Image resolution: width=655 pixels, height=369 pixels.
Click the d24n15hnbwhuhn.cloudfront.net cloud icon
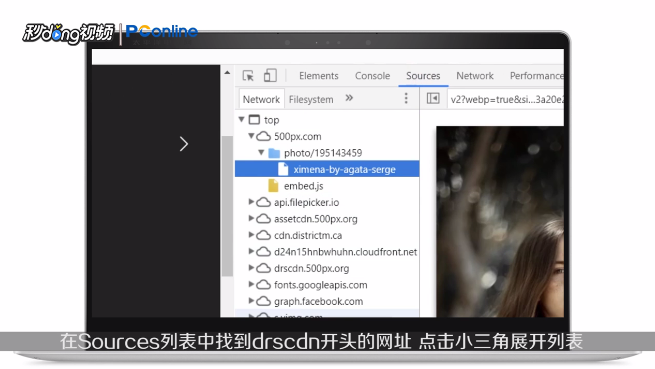(263, 252)
